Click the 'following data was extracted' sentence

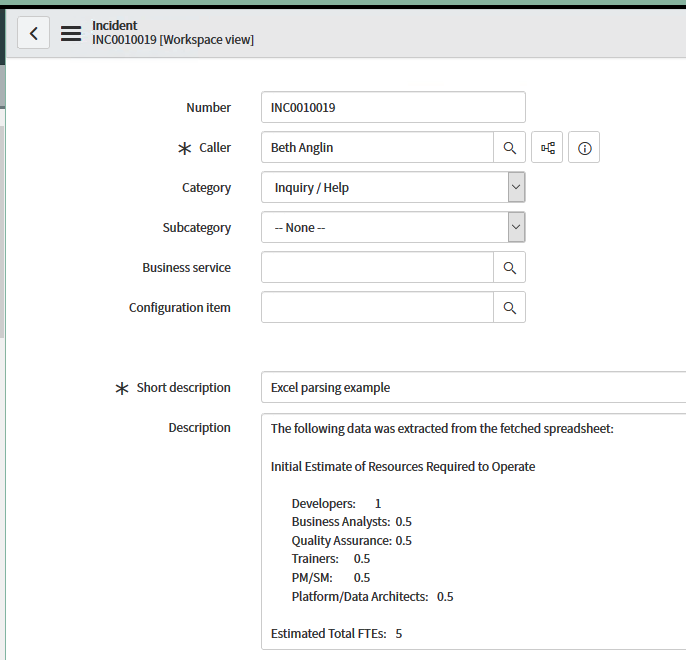click(x=442, y=429)
